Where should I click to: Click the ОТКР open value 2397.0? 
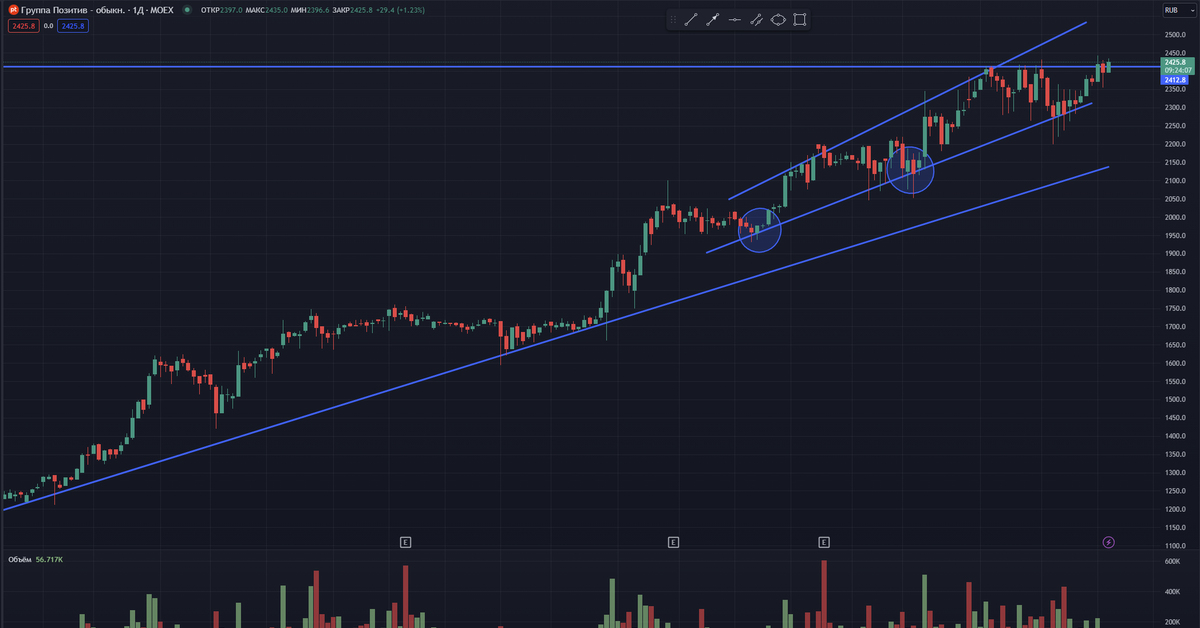pyautogui.click(x=232, y=10)
